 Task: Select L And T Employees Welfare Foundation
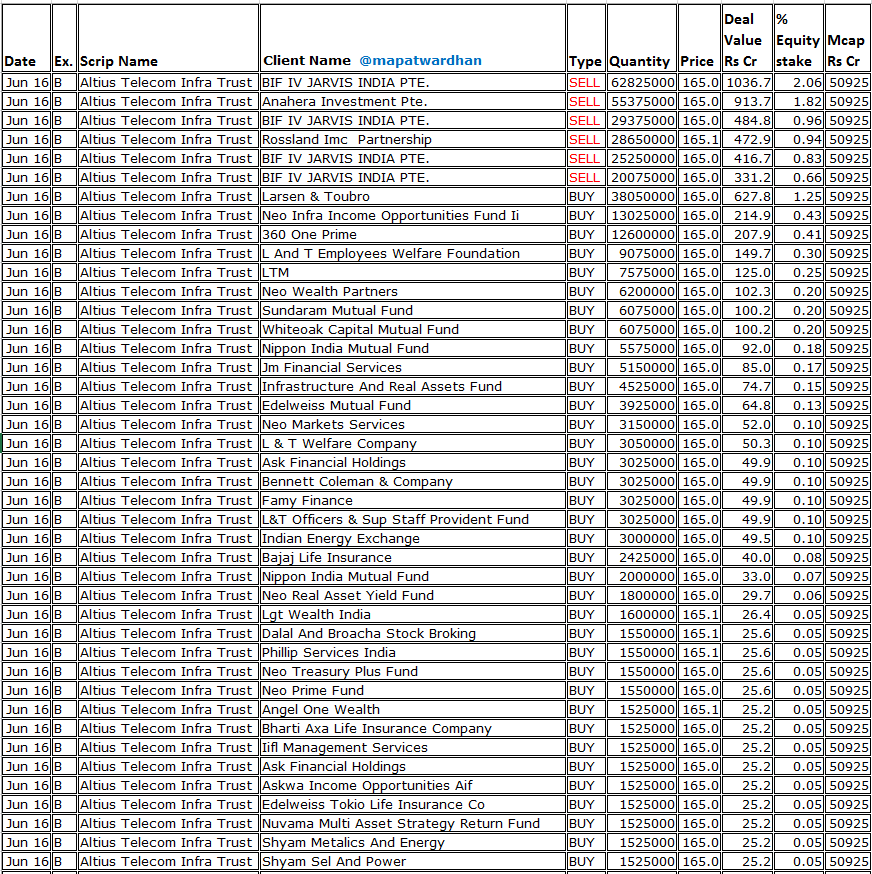(x=413, y=253)
